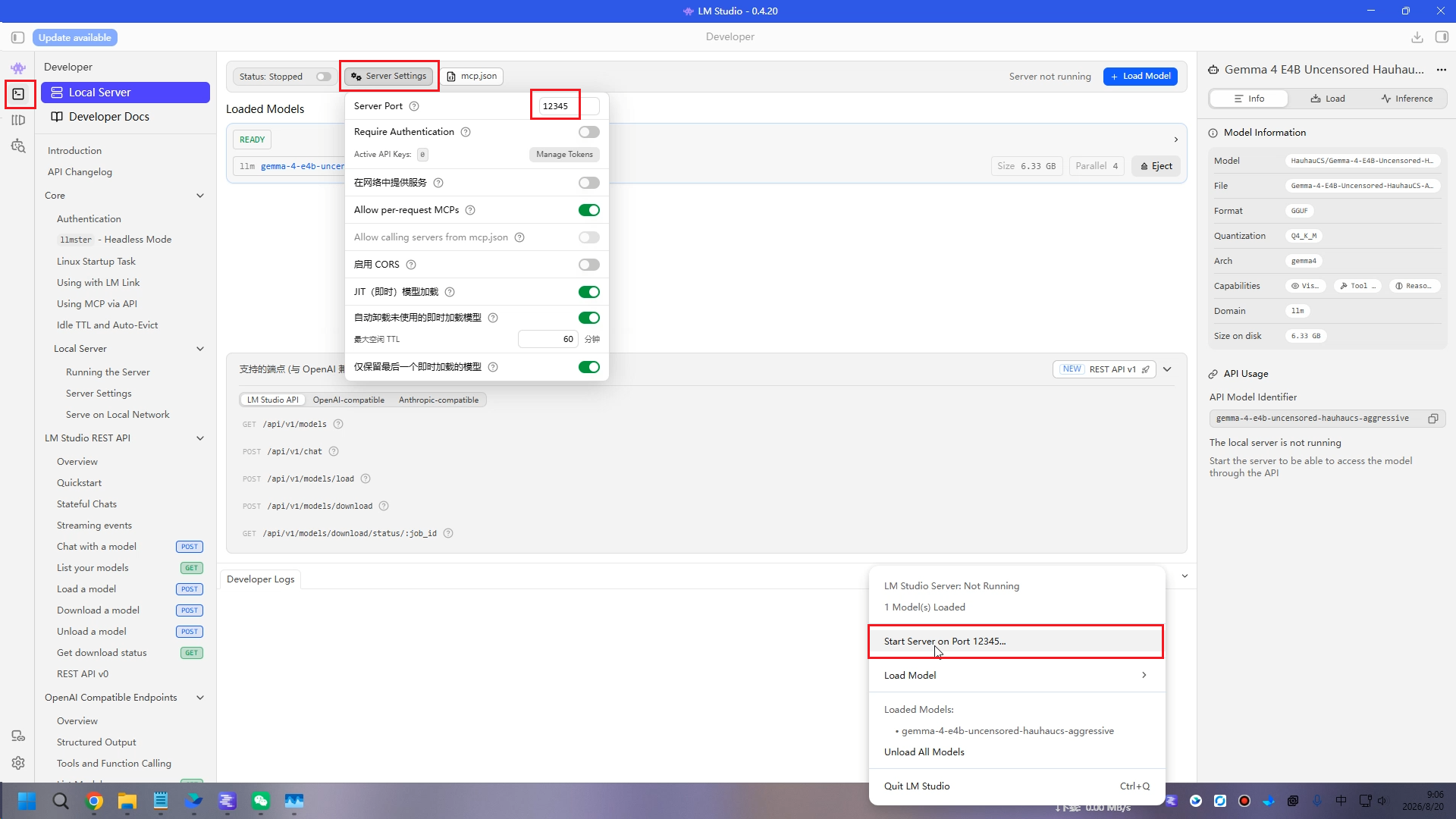Screen dimensions: 1456x819
Task: Open the Chat view from the sidebar
Action: (x=18, y=68)
